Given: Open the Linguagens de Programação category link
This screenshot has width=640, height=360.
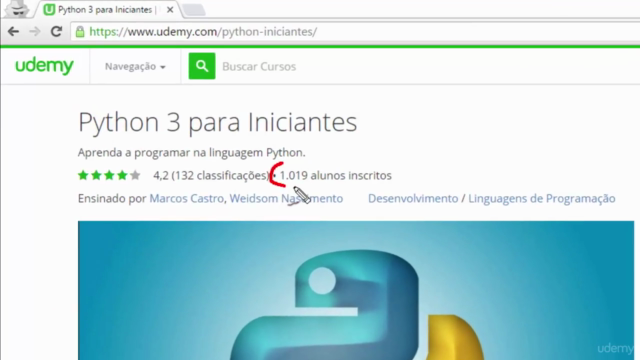Looking at the screenshot, I should 542,198.
